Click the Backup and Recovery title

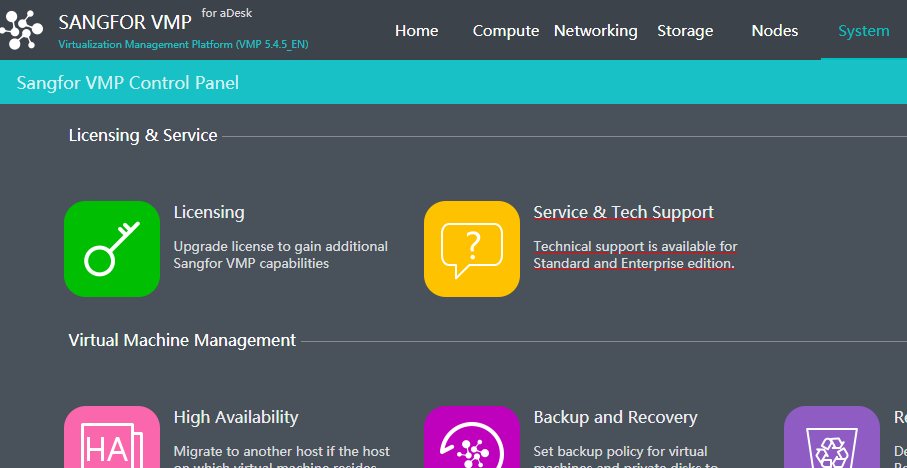[615, 417]
